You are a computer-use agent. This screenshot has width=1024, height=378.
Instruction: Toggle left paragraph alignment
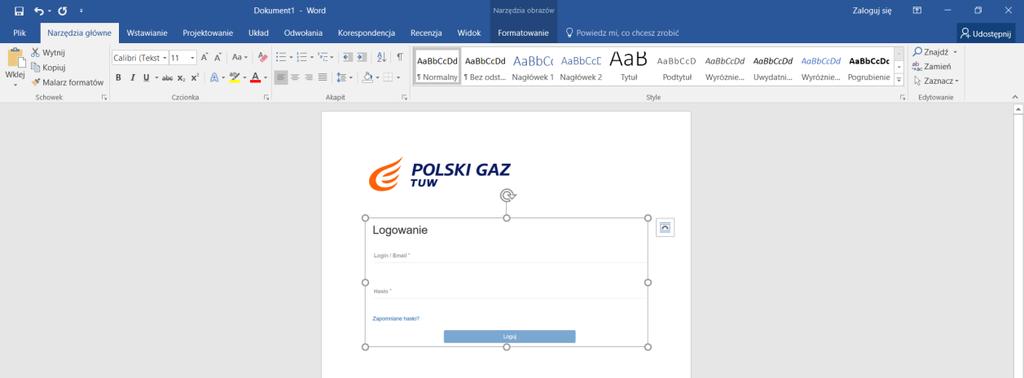click(281, 78)
